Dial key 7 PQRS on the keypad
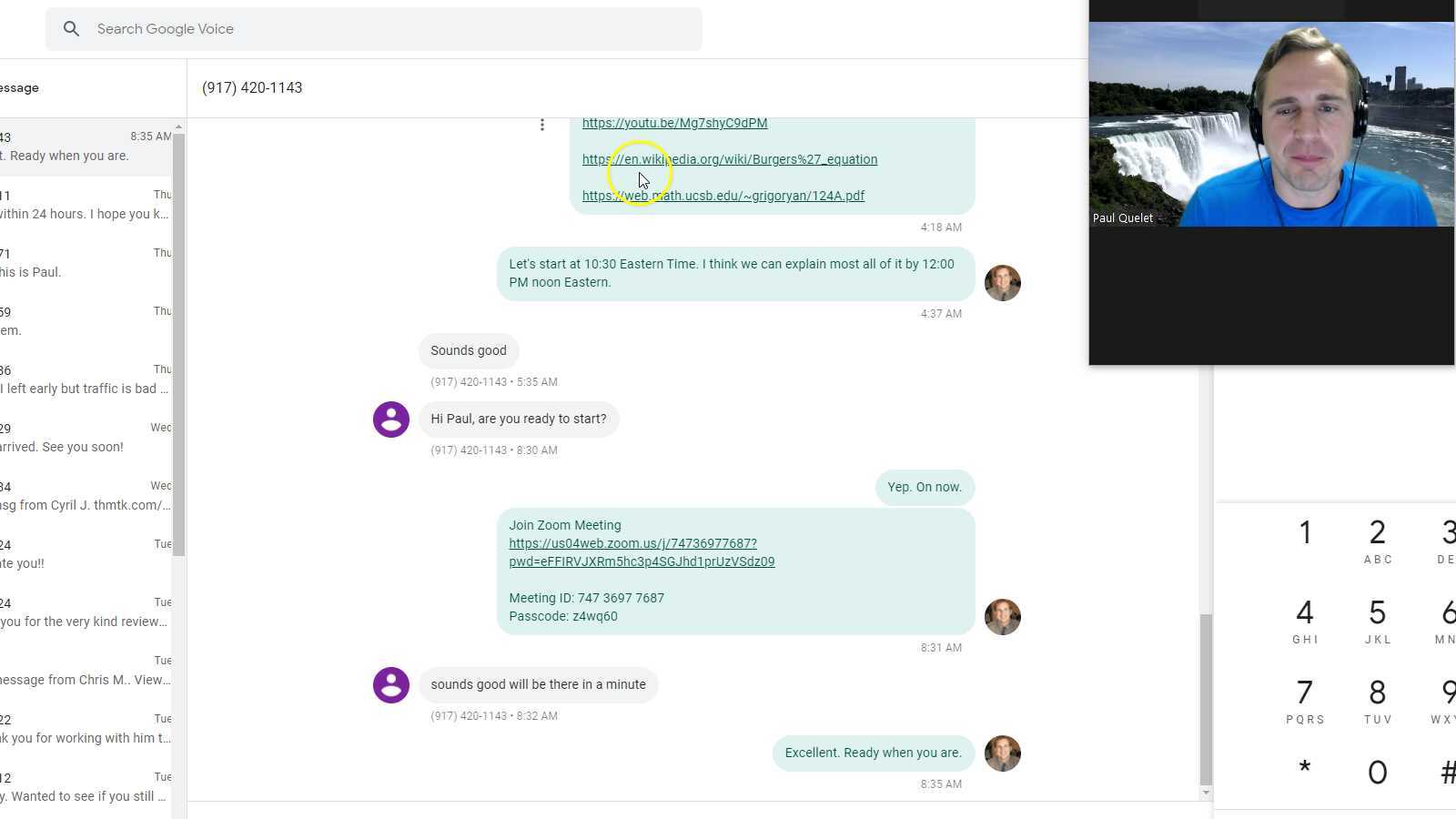This screenshot has height=819, width=1456. (1305, 701)
